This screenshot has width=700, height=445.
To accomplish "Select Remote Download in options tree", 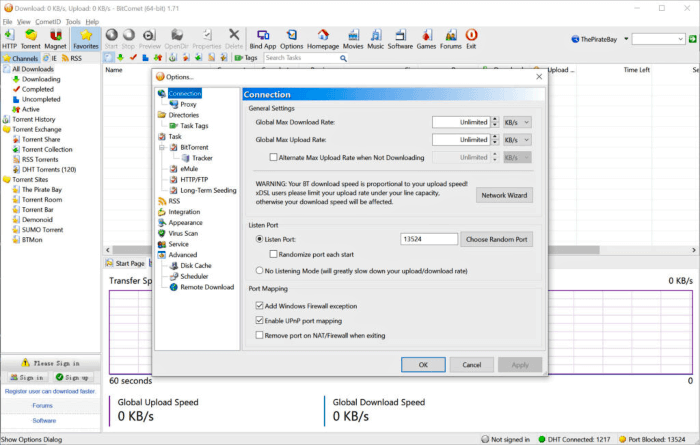I will click(207, 287).
